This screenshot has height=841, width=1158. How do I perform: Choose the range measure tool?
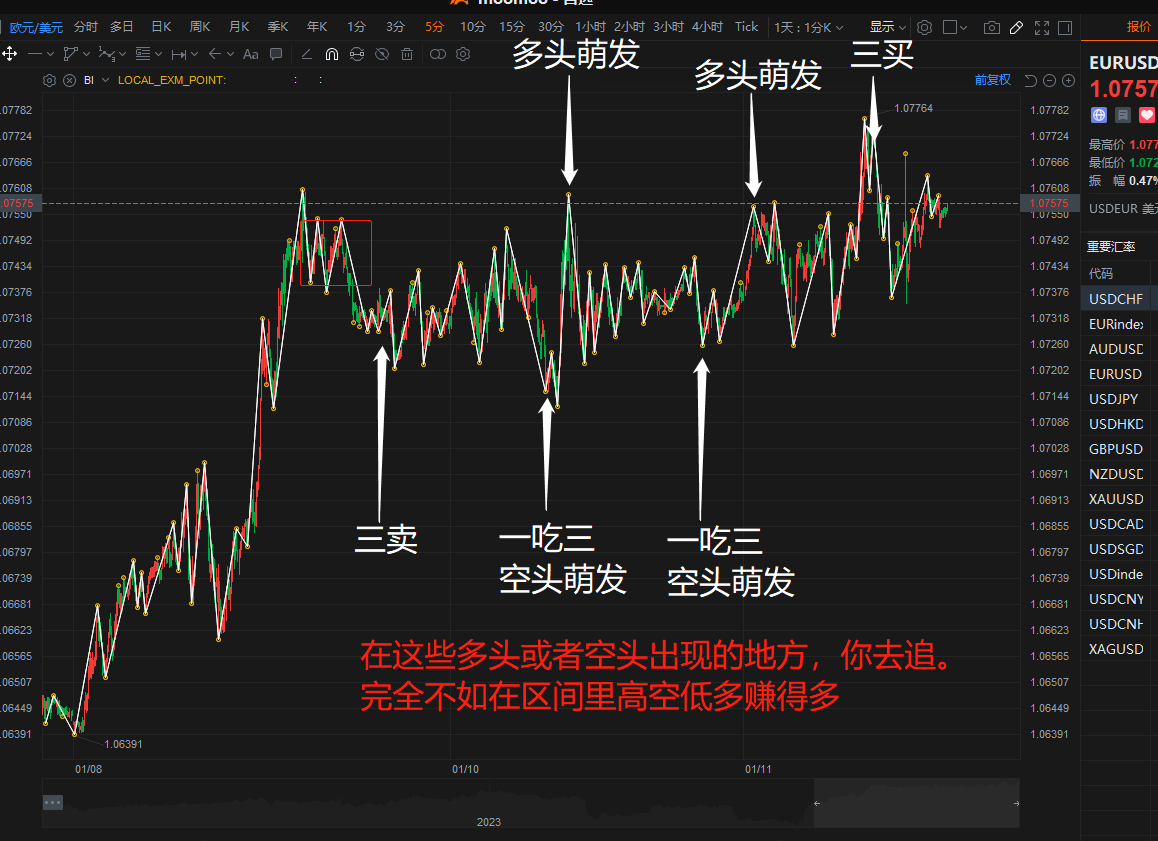(179, 54)
